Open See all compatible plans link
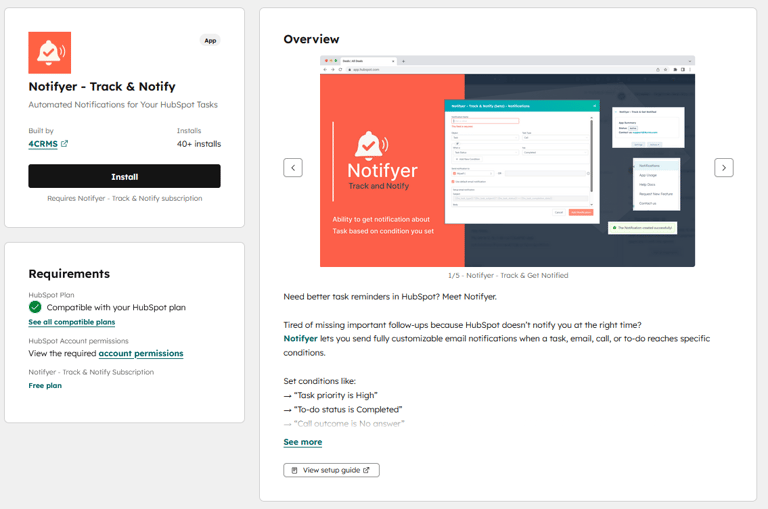Screen dimensions: 768x509 click(x=71, y=322)
